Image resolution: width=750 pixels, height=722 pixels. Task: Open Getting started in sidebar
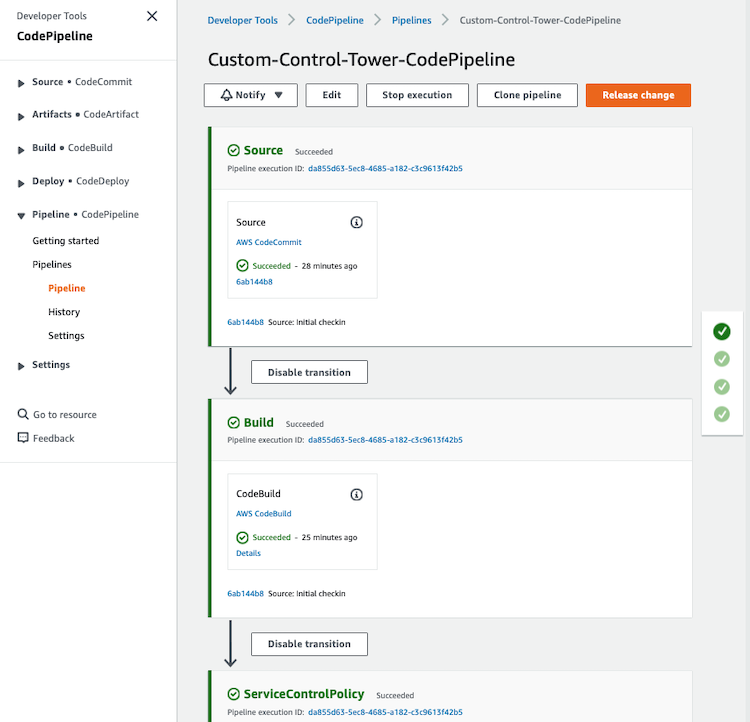(66, 241)
